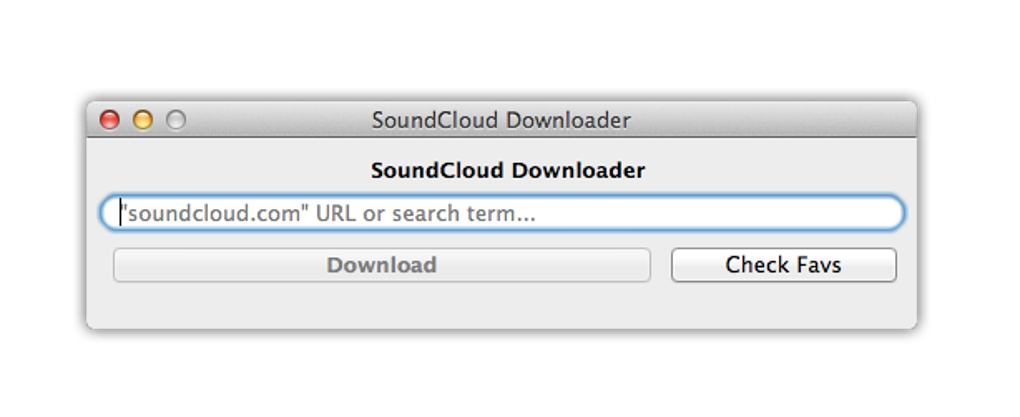1020x417 pixels.
Task: Click the space left of the bold heading
Action: [x=230, y=170]
